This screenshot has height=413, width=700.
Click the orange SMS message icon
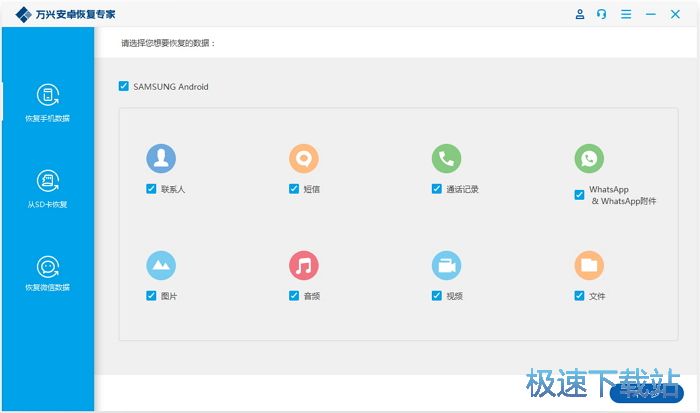(x=304, y=158)
